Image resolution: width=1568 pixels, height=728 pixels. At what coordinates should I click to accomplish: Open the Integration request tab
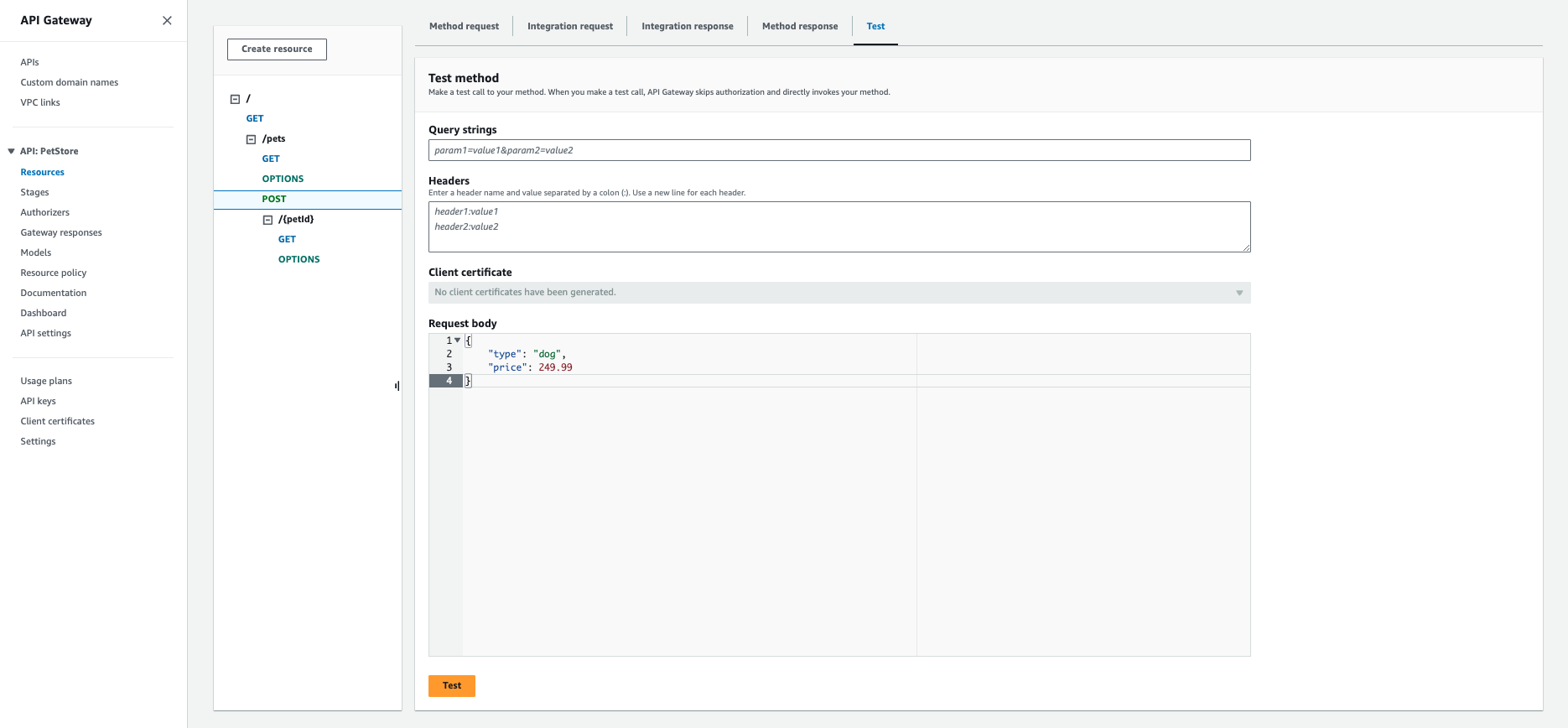tap(569, 27)
